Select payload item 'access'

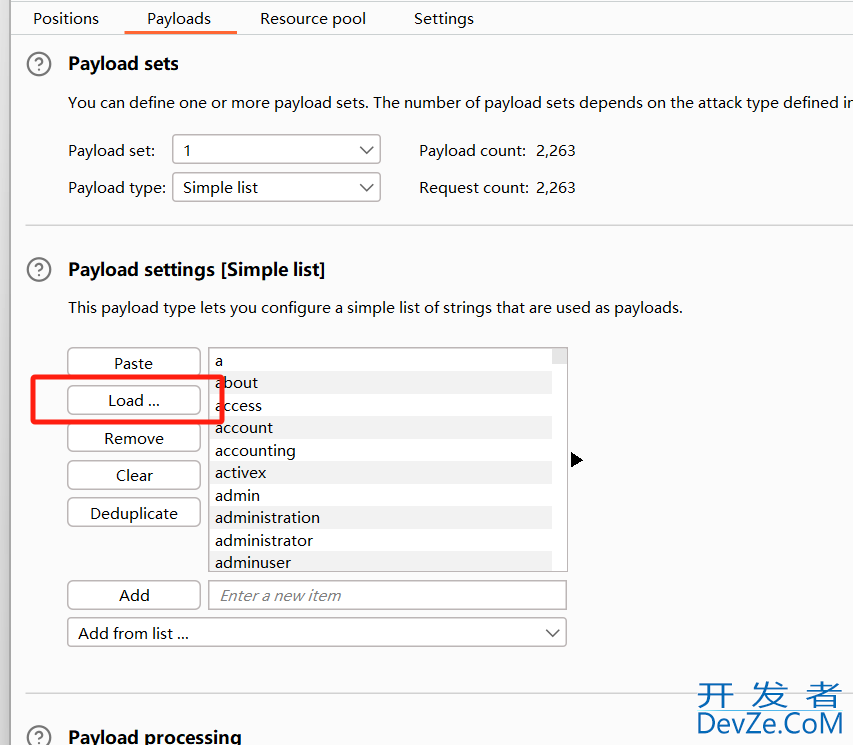[x=381, y=405]
